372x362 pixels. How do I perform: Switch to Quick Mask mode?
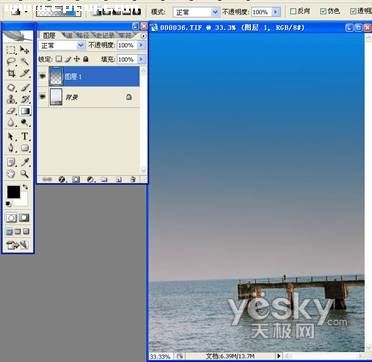click(x=24, y=218)
